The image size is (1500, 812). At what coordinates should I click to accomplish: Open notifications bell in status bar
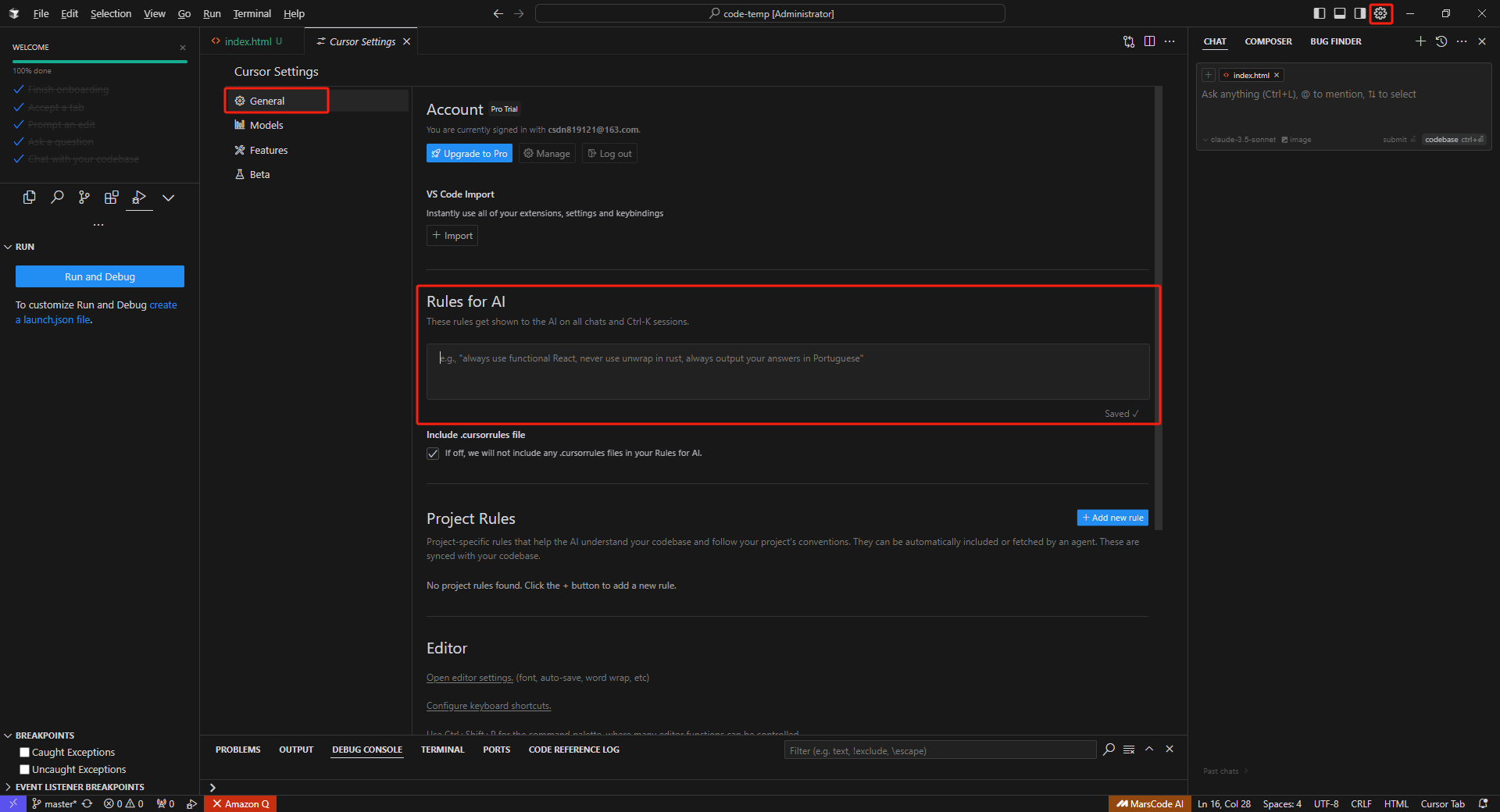click(x=1483, y=803)
